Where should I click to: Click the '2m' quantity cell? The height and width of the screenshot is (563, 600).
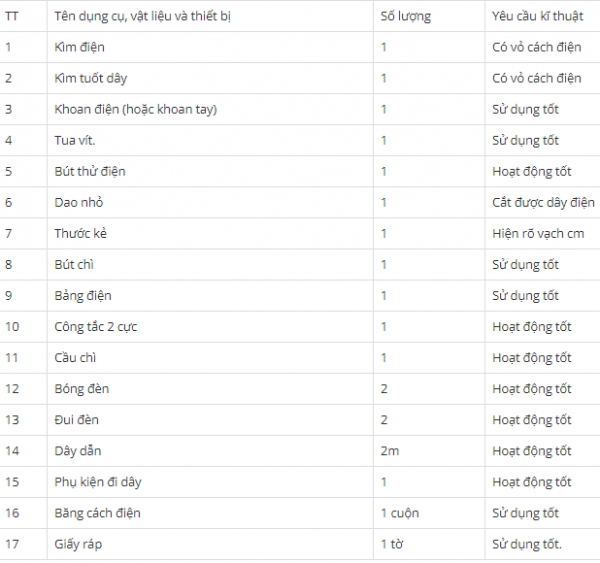[390, 451]
